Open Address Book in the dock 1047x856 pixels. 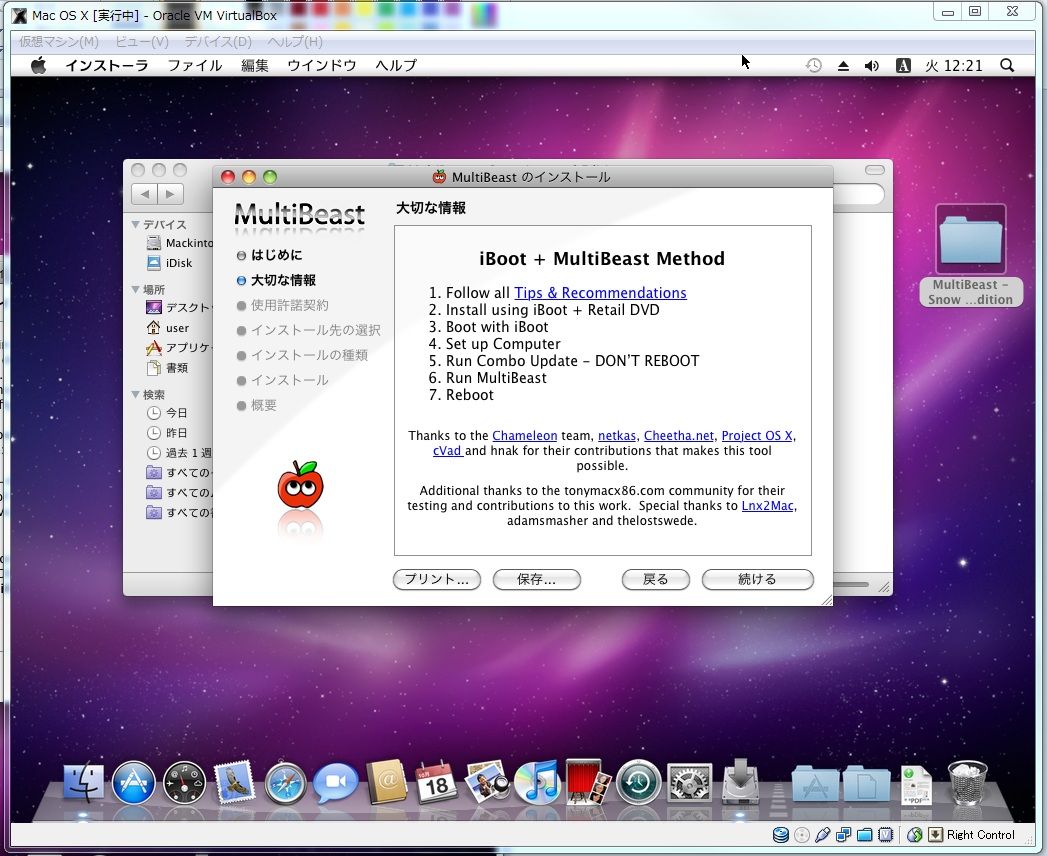tap(387, 782)
